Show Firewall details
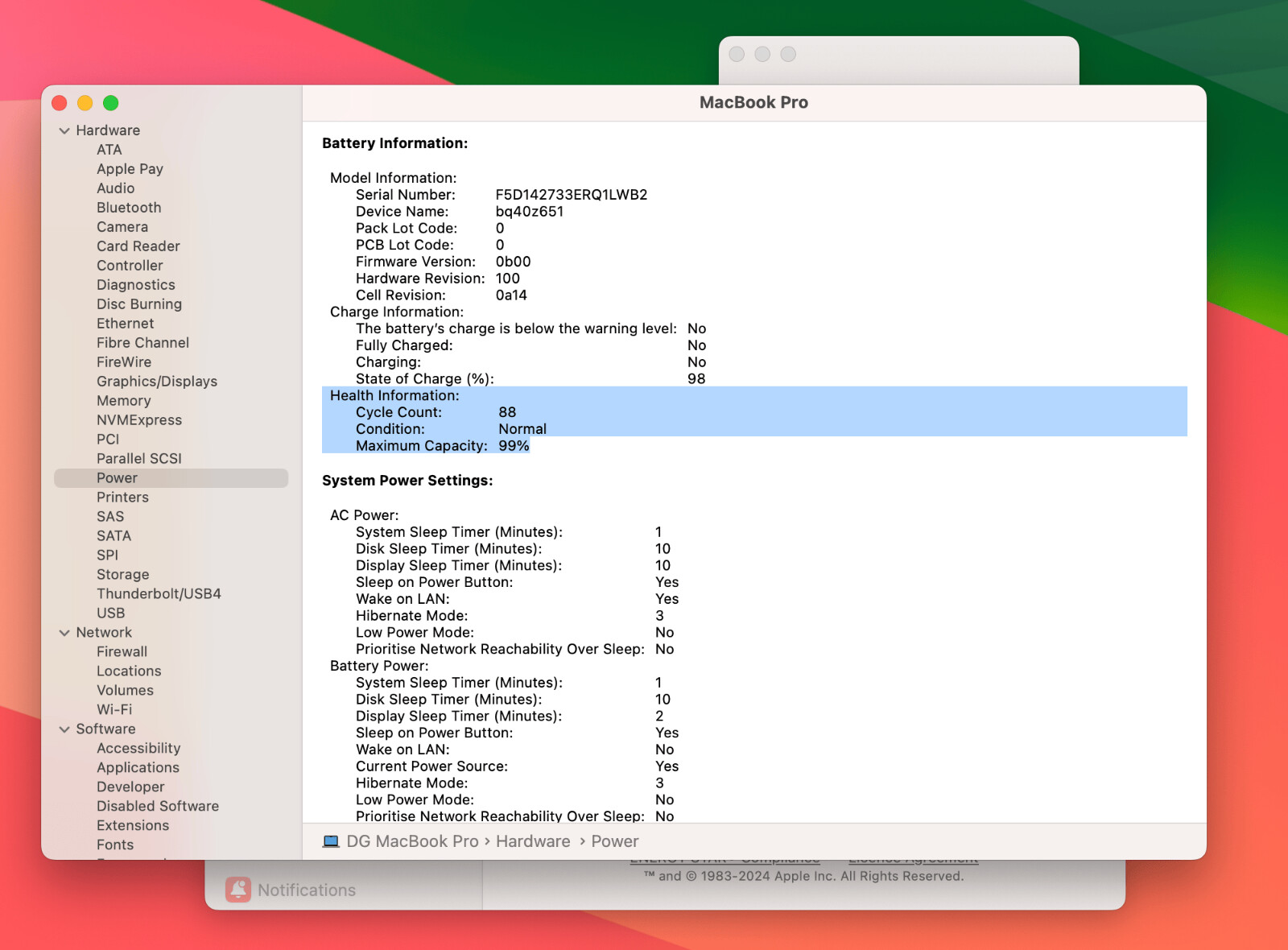 [x=122, y=652]
